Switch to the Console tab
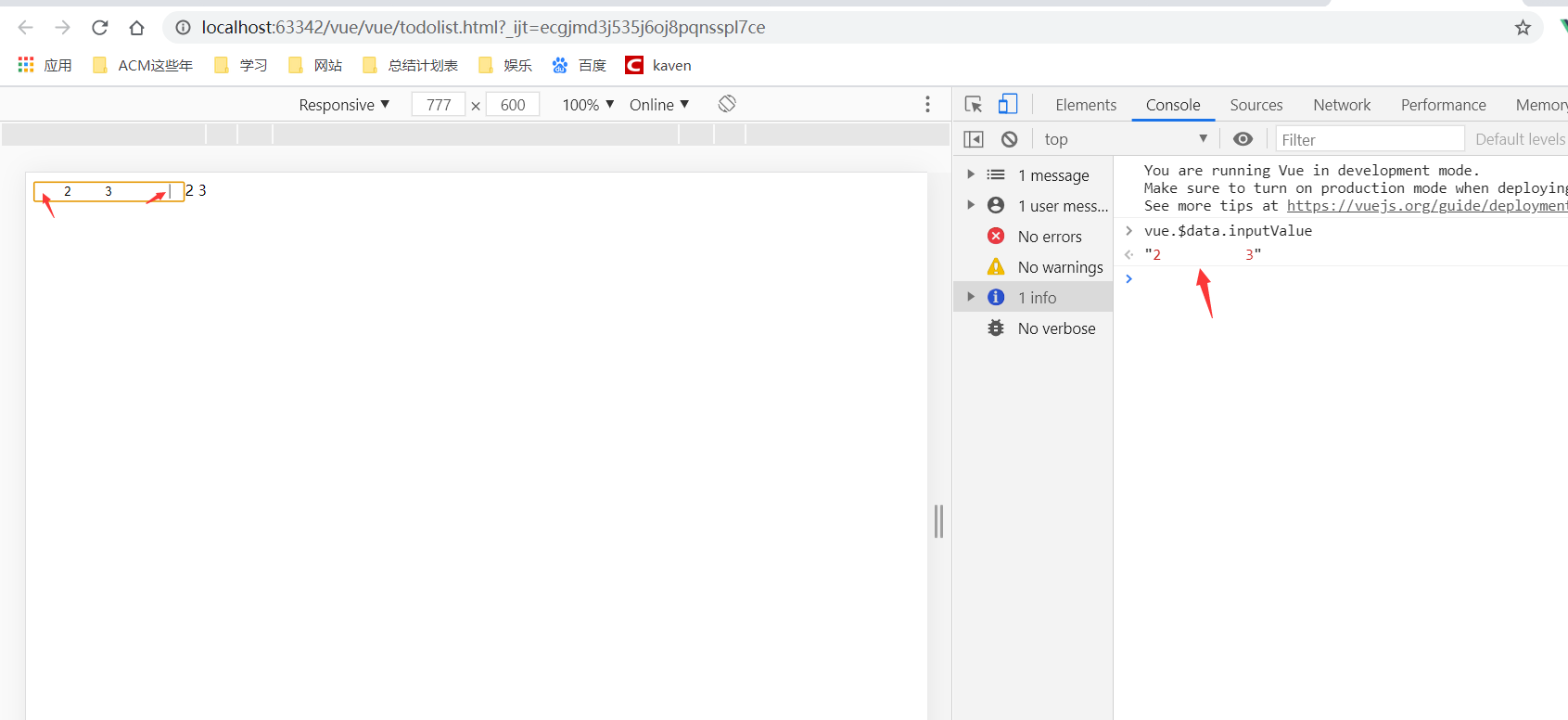The image size is (1568, 720). pos(1173,105)
